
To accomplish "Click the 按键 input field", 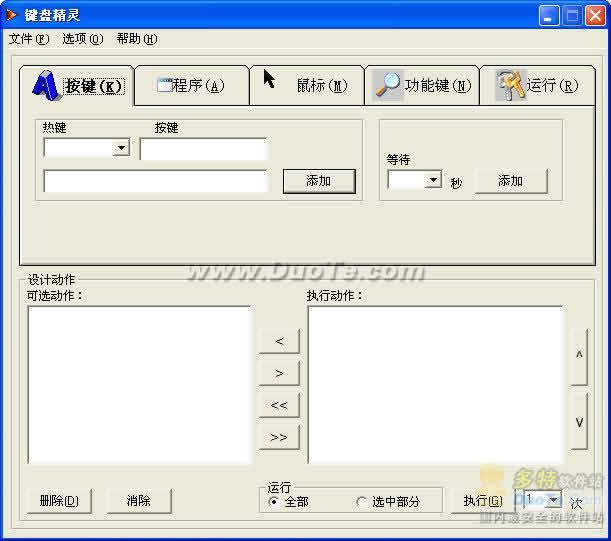I will [x=204, y=149].
